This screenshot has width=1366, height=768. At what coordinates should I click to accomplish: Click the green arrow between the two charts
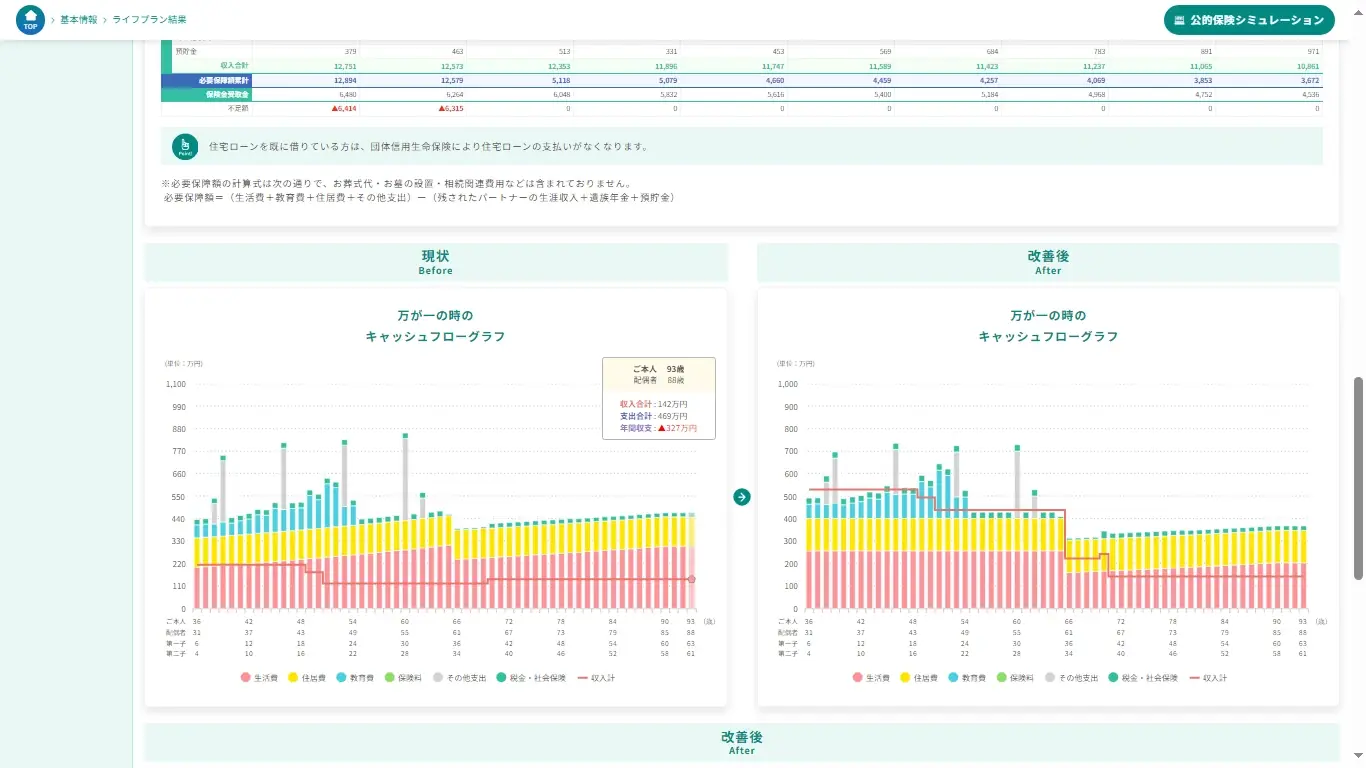[741, 497]
